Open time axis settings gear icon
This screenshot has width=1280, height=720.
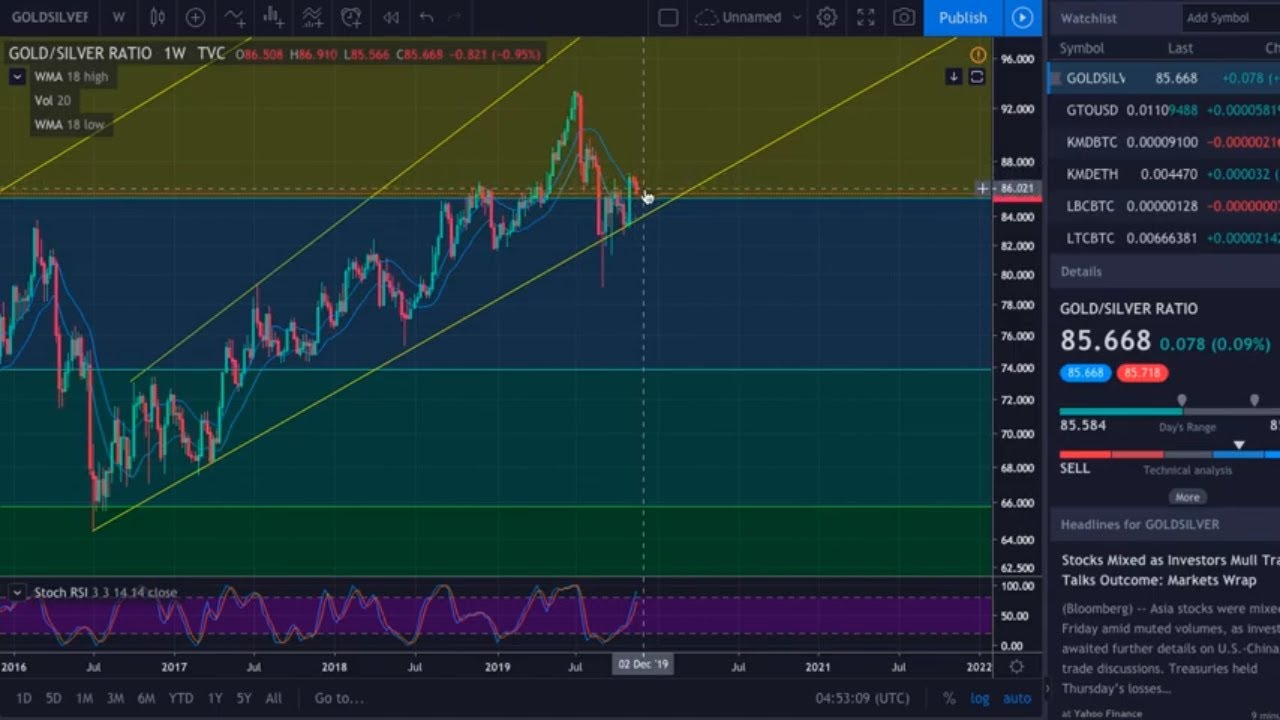tap(1016, 666)
